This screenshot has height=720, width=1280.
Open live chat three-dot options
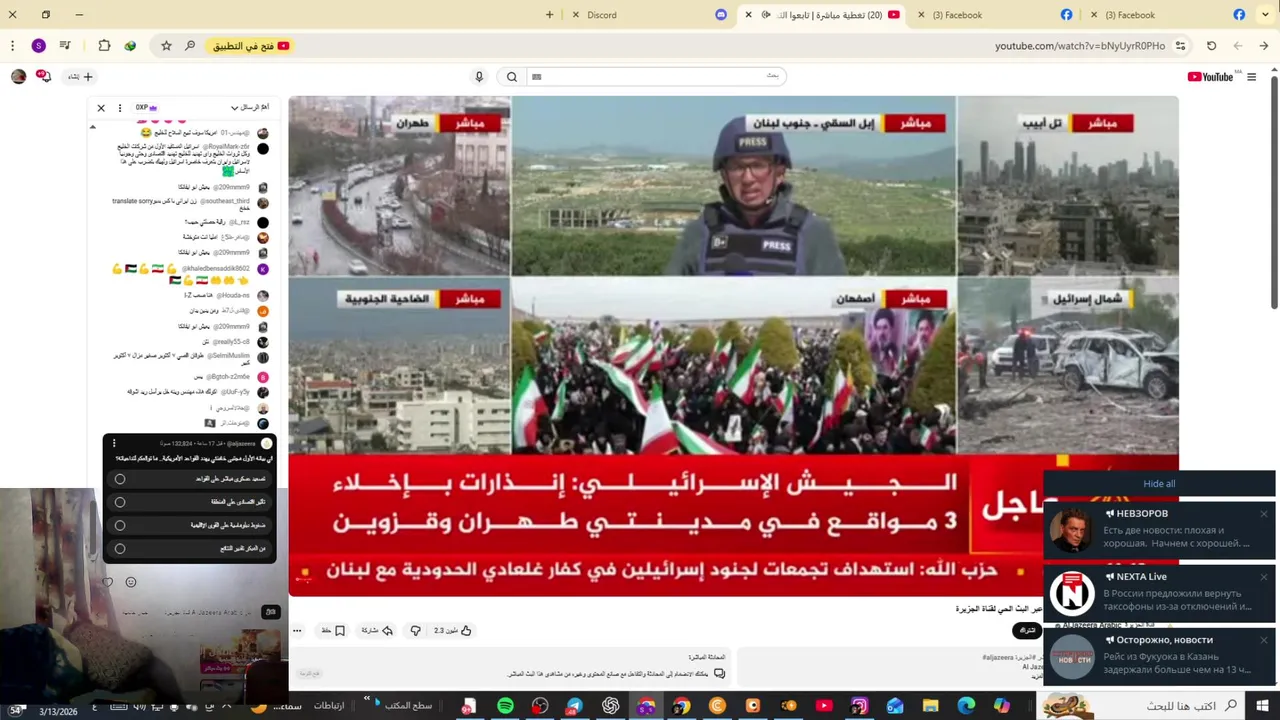120,108
